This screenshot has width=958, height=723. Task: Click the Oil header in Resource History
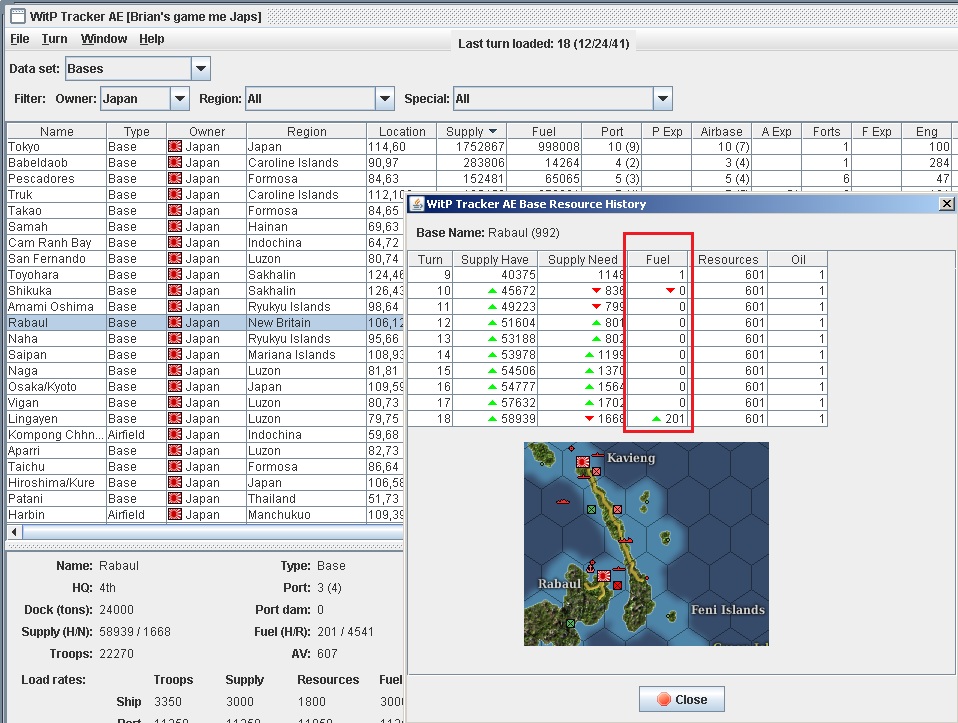[798, 259]
